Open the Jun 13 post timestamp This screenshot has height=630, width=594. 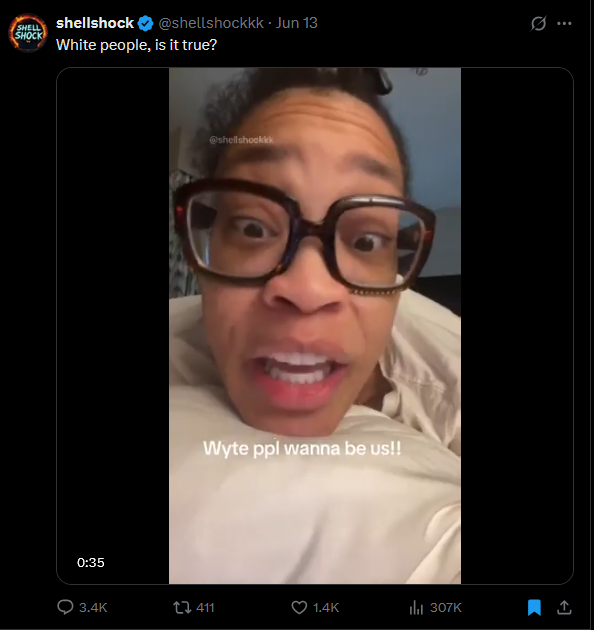click(297, 23)
